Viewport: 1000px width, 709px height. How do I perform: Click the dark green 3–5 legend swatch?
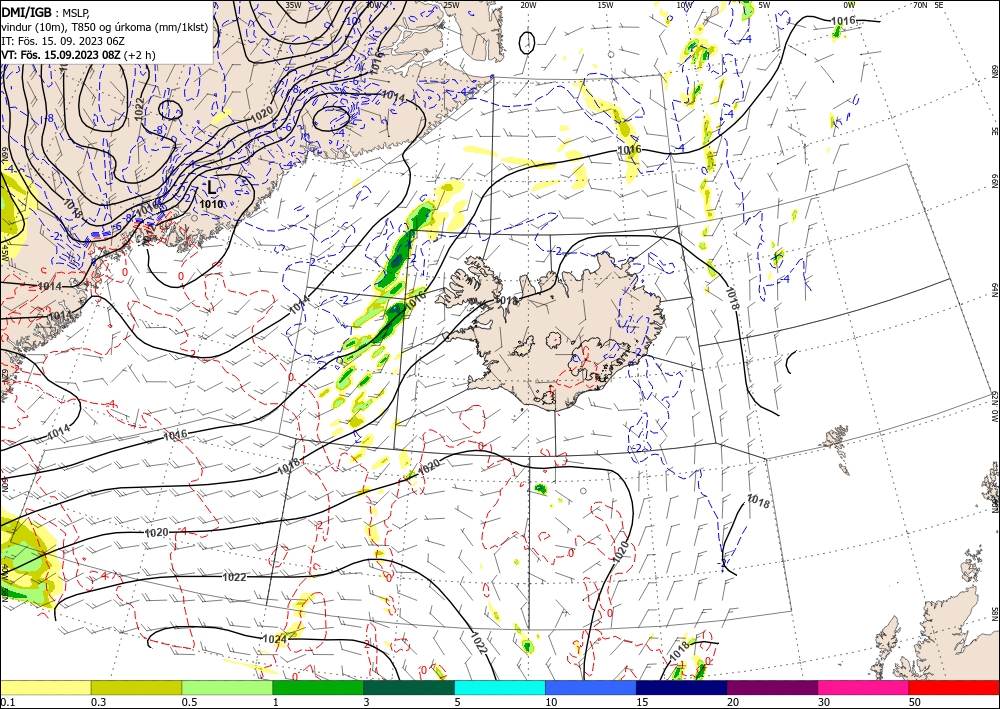[x=409, y=687]
